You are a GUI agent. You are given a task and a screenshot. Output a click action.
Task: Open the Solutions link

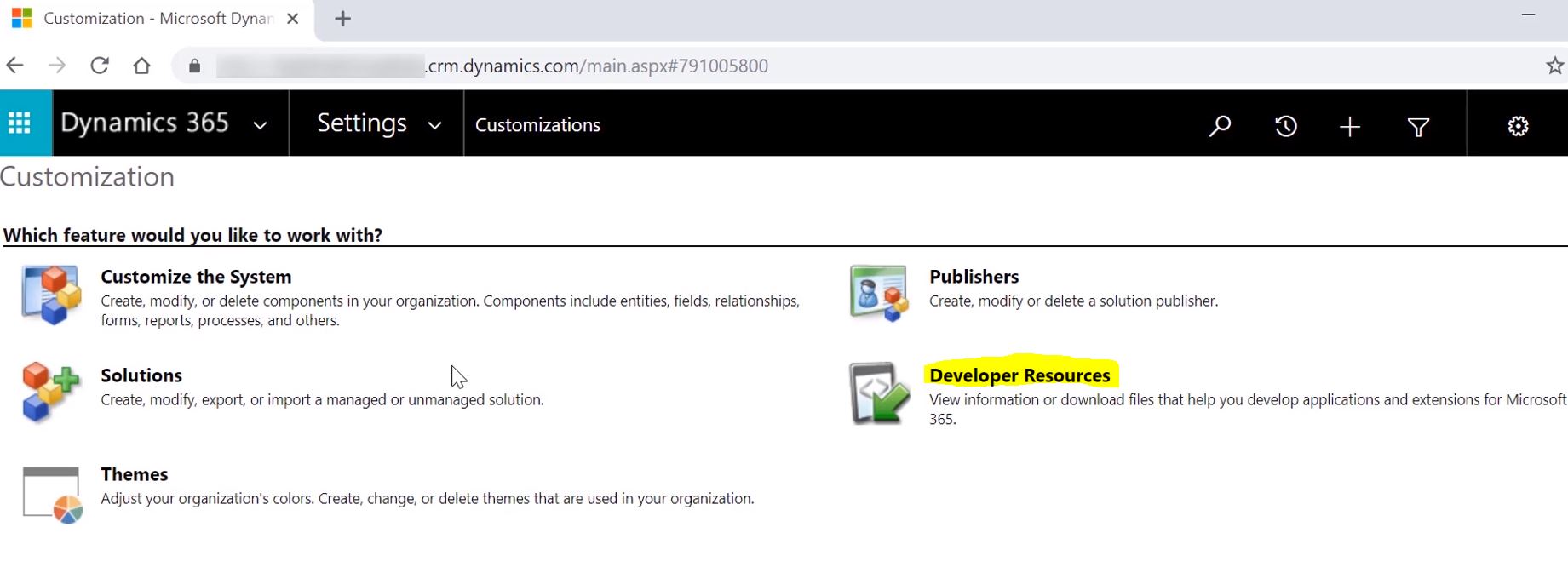tap(141, 375)
